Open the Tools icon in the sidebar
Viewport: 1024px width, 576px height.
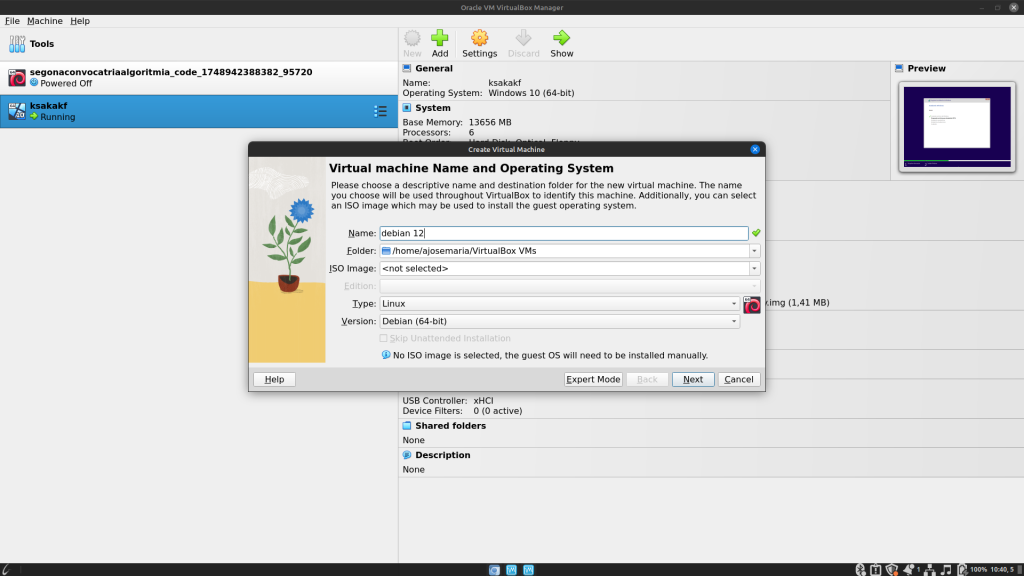[17, 44]
